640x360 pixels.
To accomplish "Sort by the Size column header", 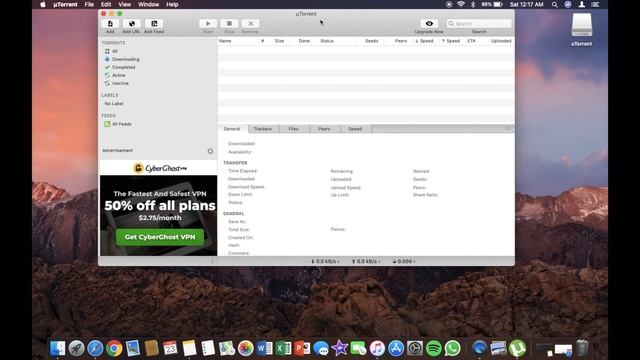I will (x=279, y=41).
